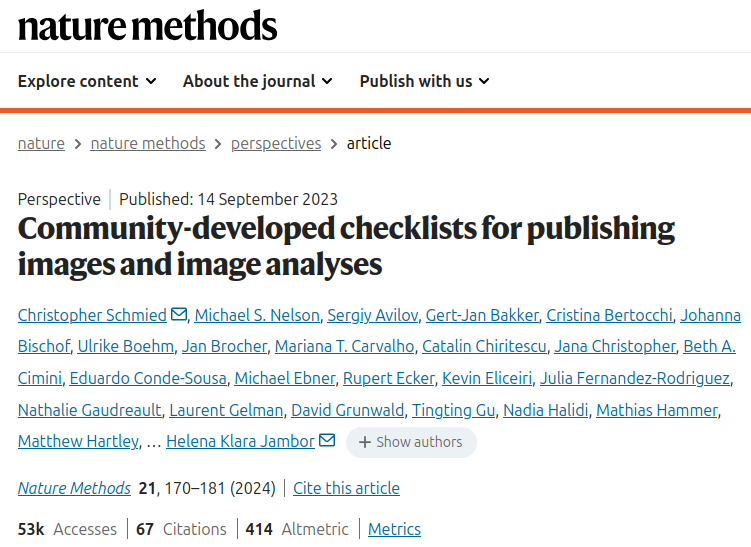The height and width of the screenshot is (547, 751).
Task: Show the full authors list
Action: point(411,442)
